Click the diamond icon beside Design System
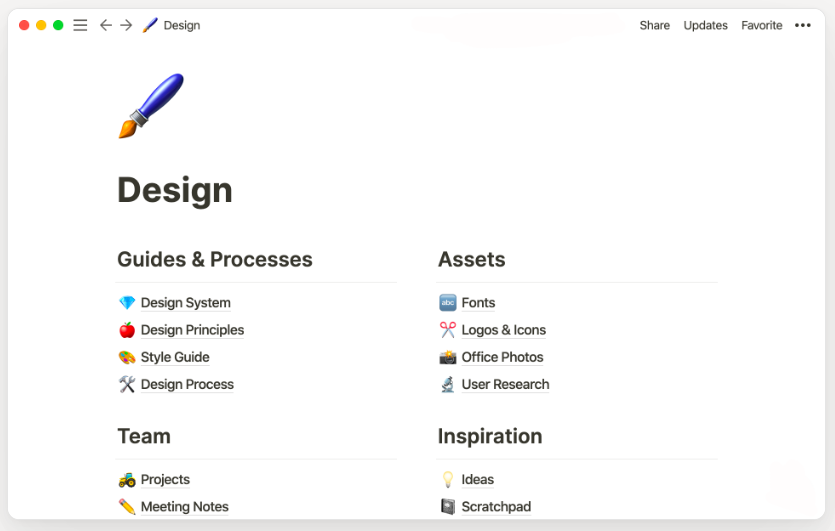835x531 pixels. click(x=127, y=303)
